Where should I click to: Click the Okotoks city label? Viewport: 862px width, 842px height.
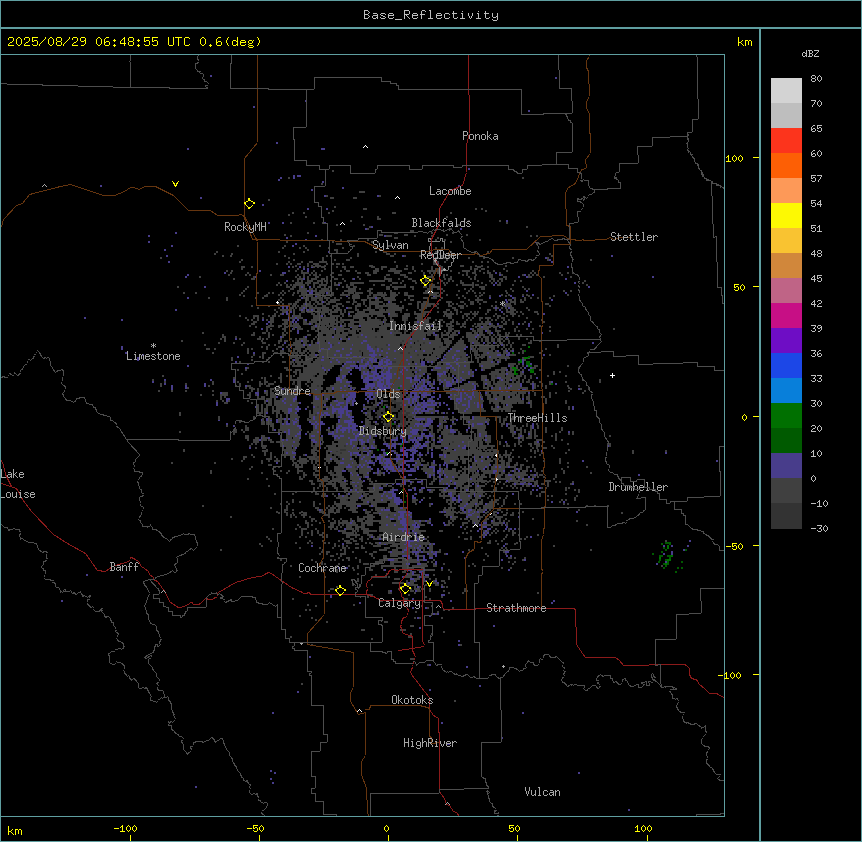click(412, 700)
